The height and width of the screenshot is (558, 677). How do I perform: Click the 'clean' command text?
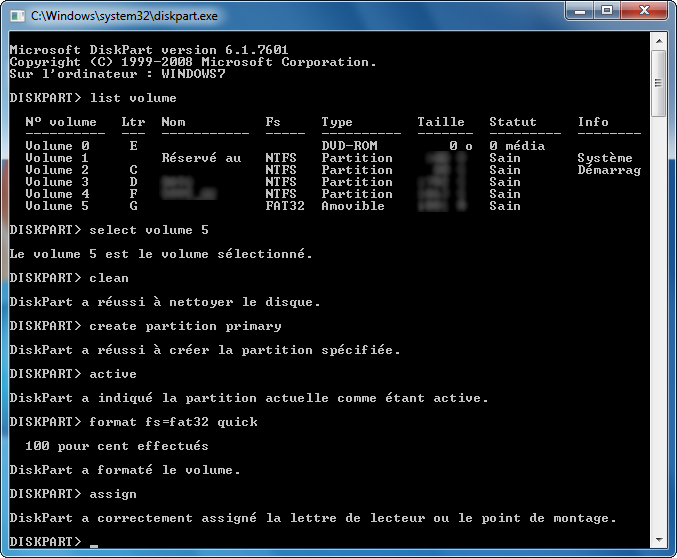[109, 278]
